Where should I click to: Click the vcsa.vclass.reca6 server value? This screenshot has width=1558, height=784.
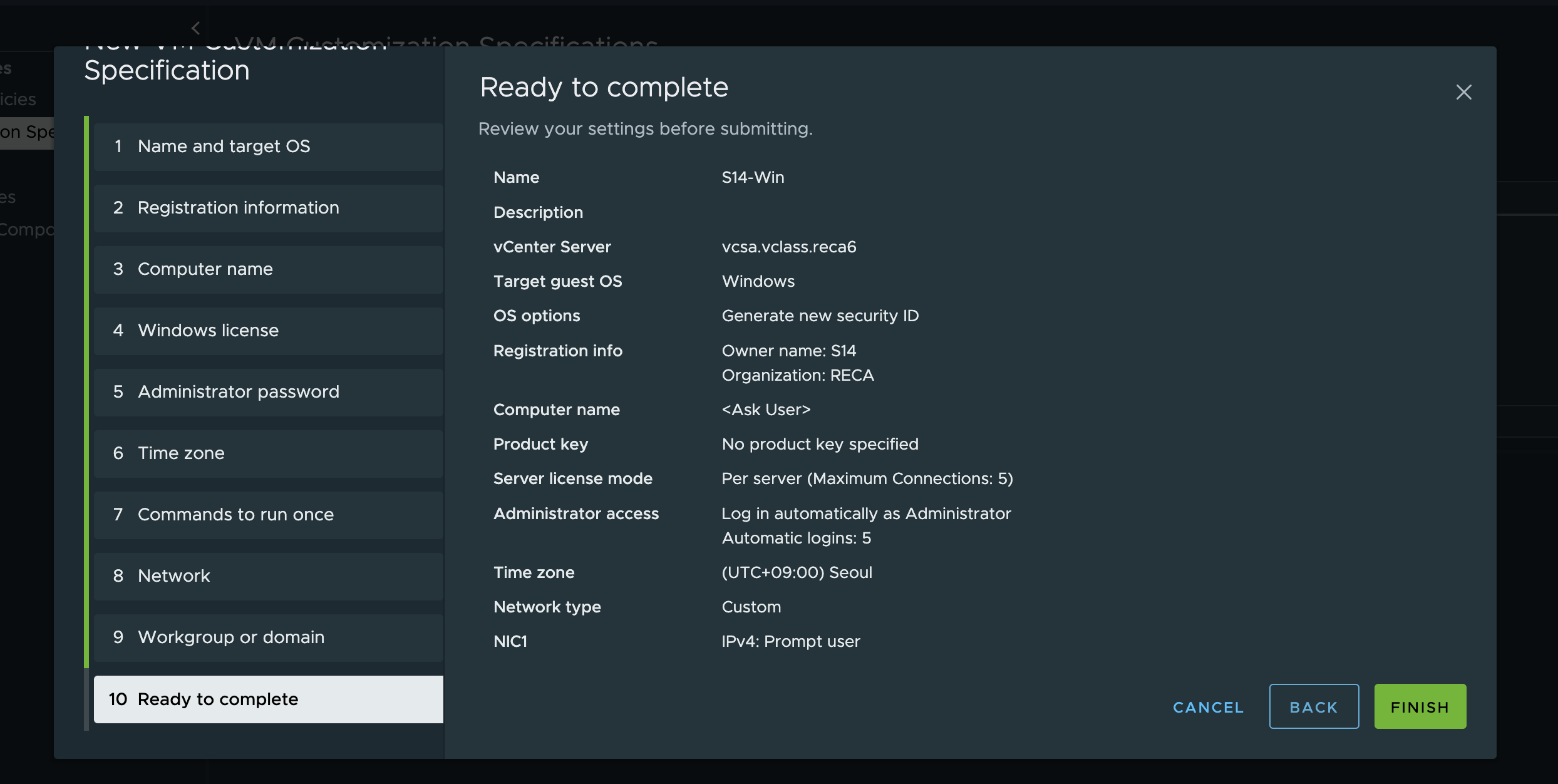[788, 247]
